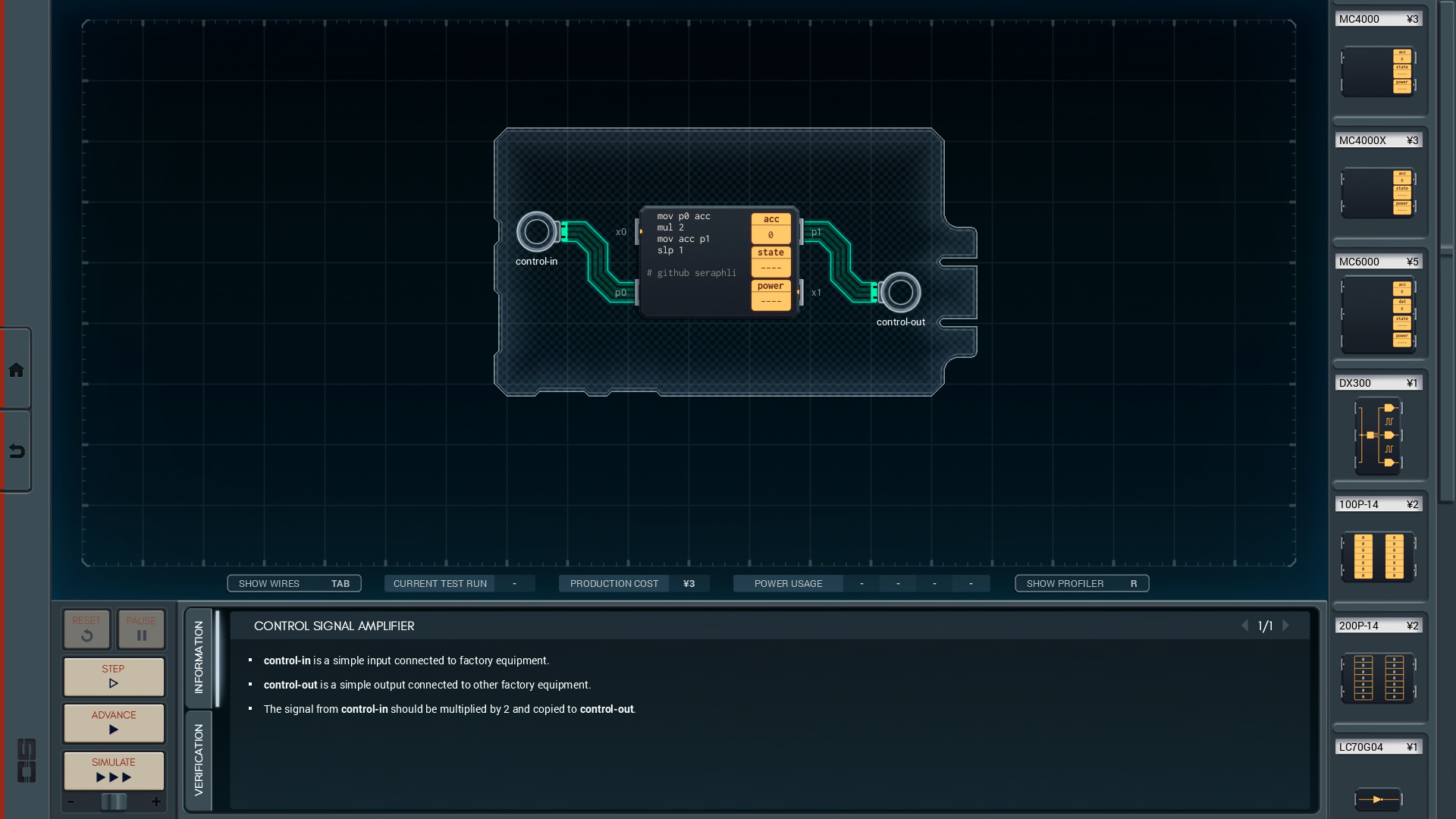Click the simulation speed slider handle
The height and width of the screenshot is (819, 1456).
114,802
